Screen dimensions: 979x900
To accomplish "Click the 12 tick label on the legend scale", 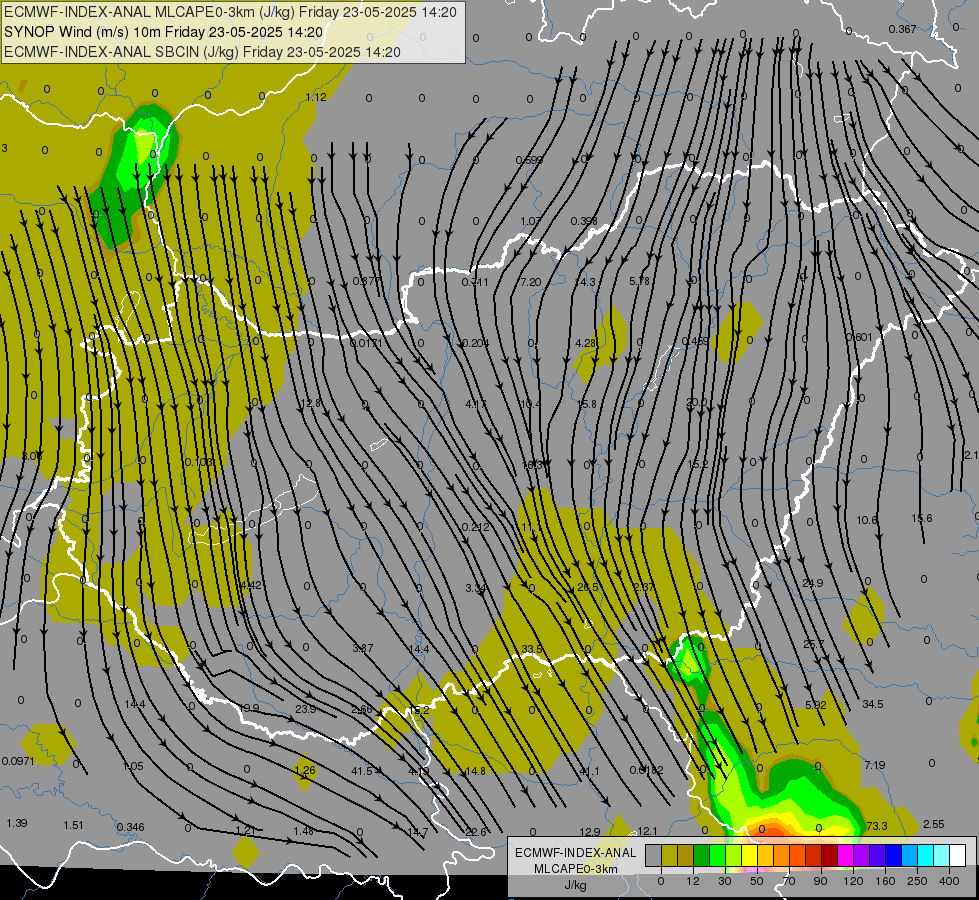I will point(692,881).
